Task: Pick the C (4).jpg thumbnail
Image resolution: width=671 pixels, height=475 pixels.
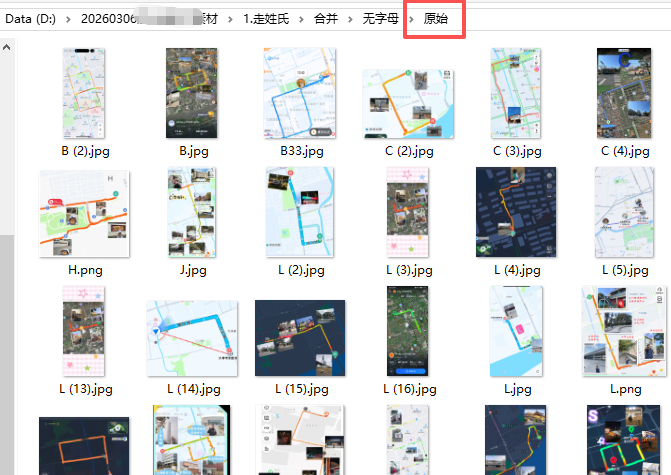Action: point(624,93)
